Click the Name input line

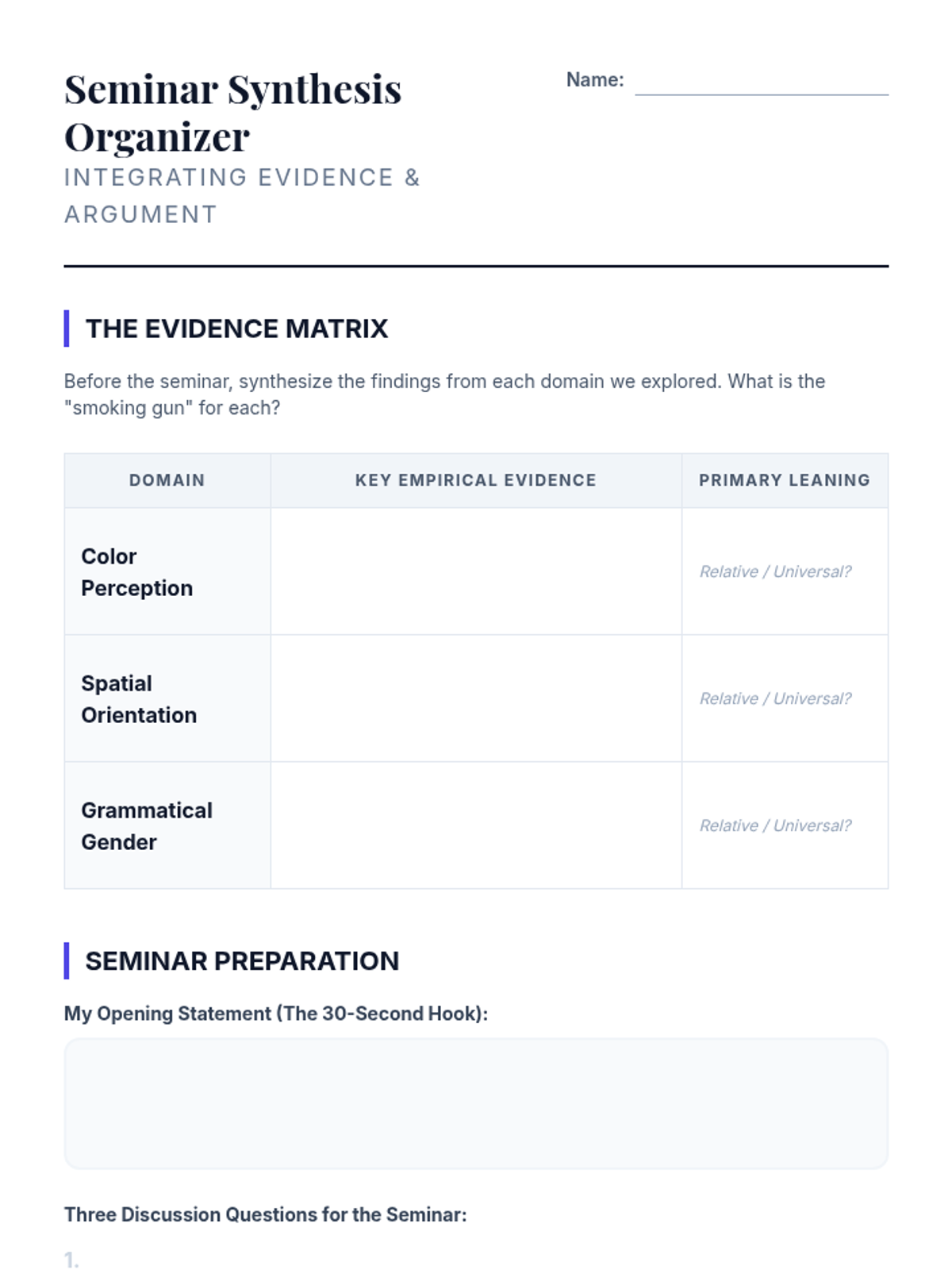tap(761, 83)
